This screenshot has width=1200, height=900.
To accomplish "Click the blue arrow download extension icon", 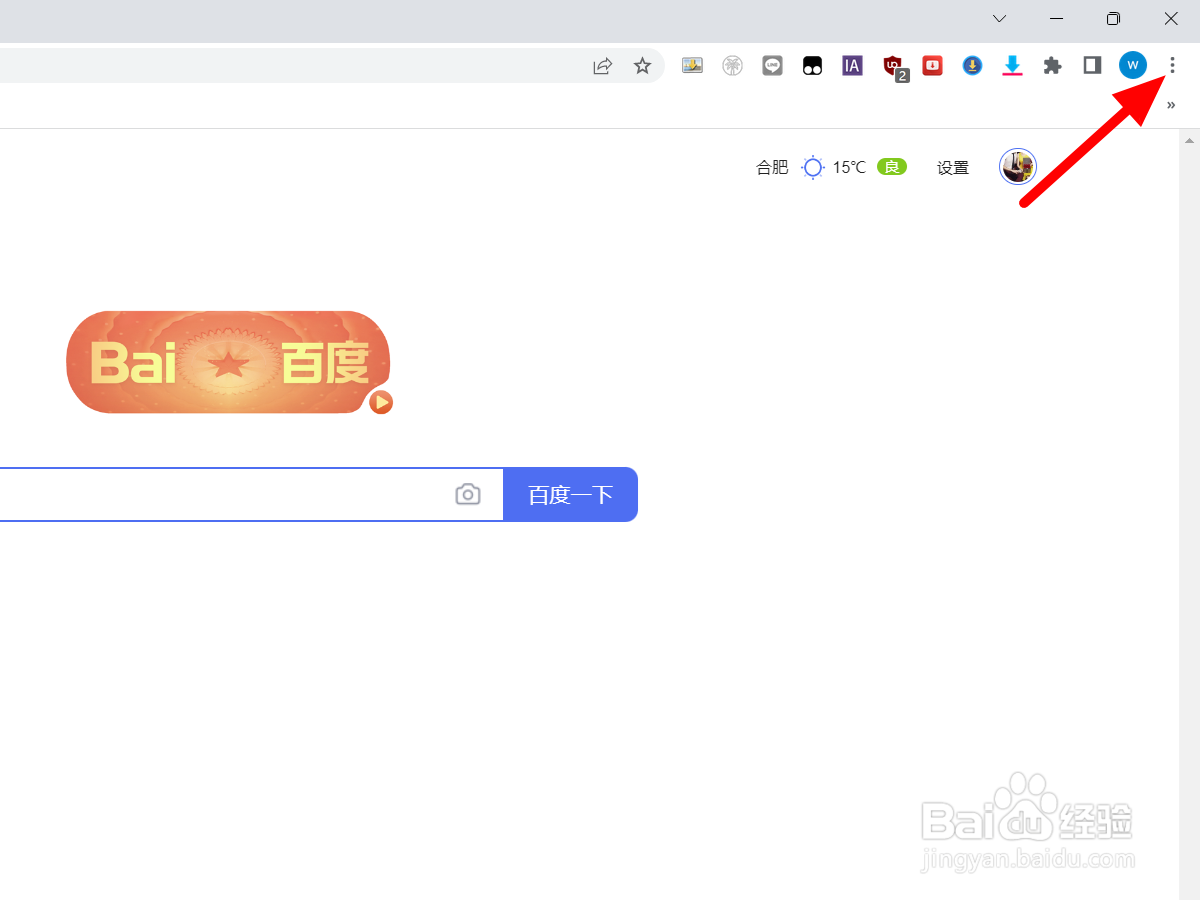I will pyautogui.click(x=1012, y=66).
